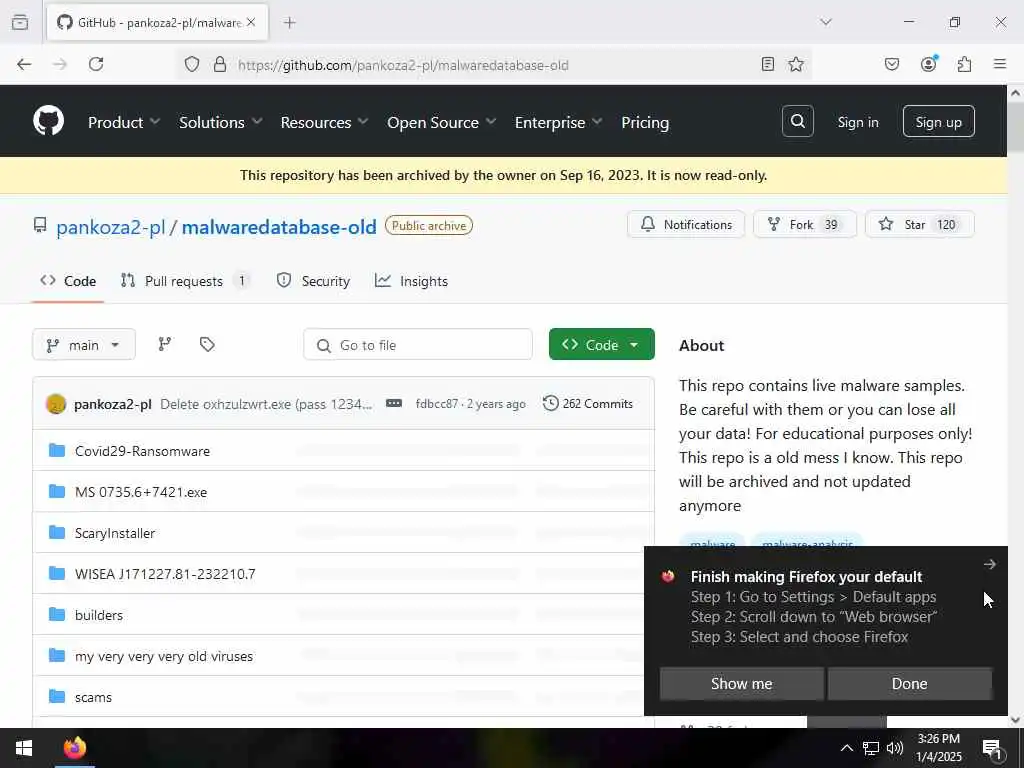The image size is (1024, 768).
Task: Open the ScaryInstaller folder
Action: 115,534
